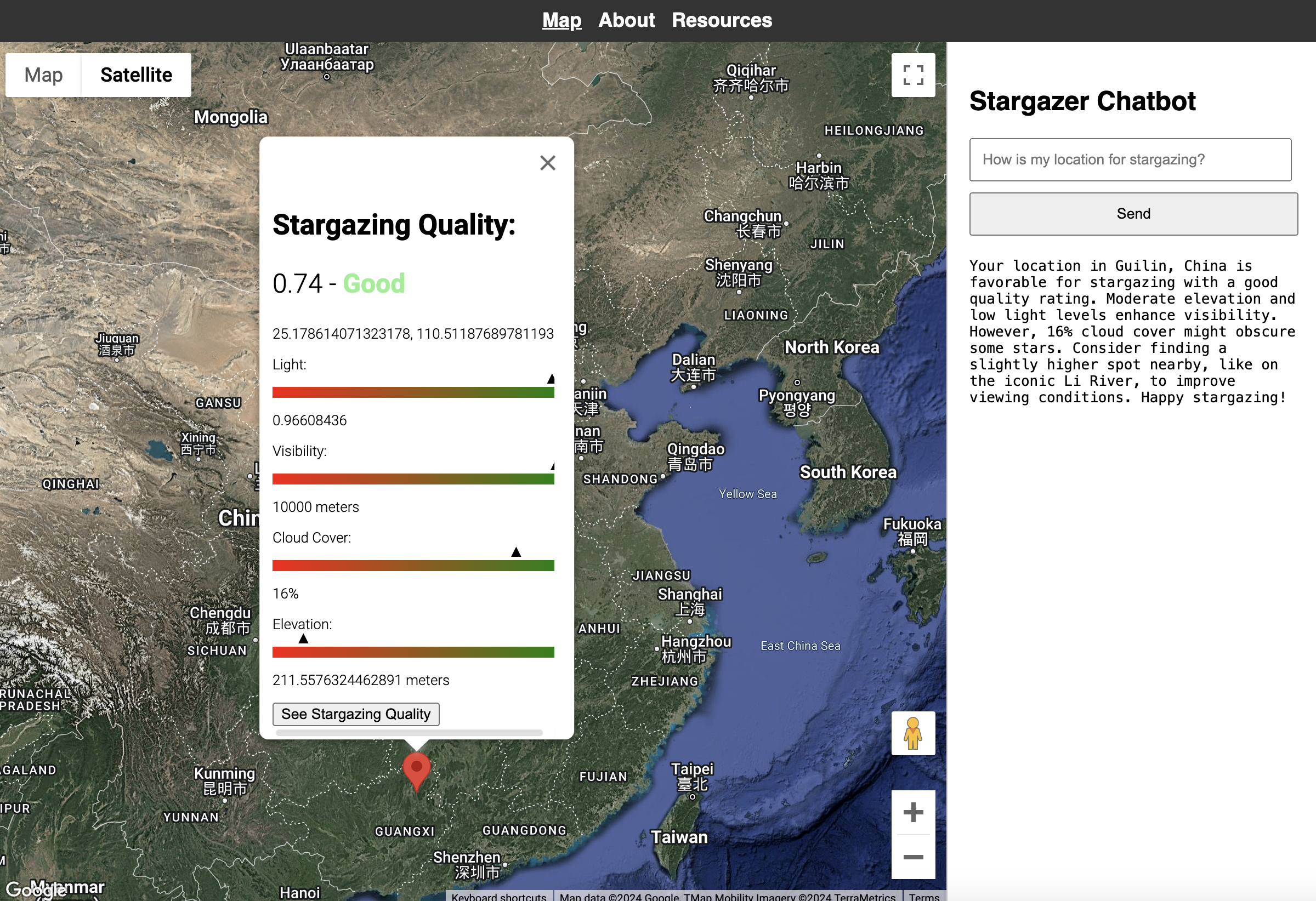Close the Stargazing Quality popup

click(547, 163)
